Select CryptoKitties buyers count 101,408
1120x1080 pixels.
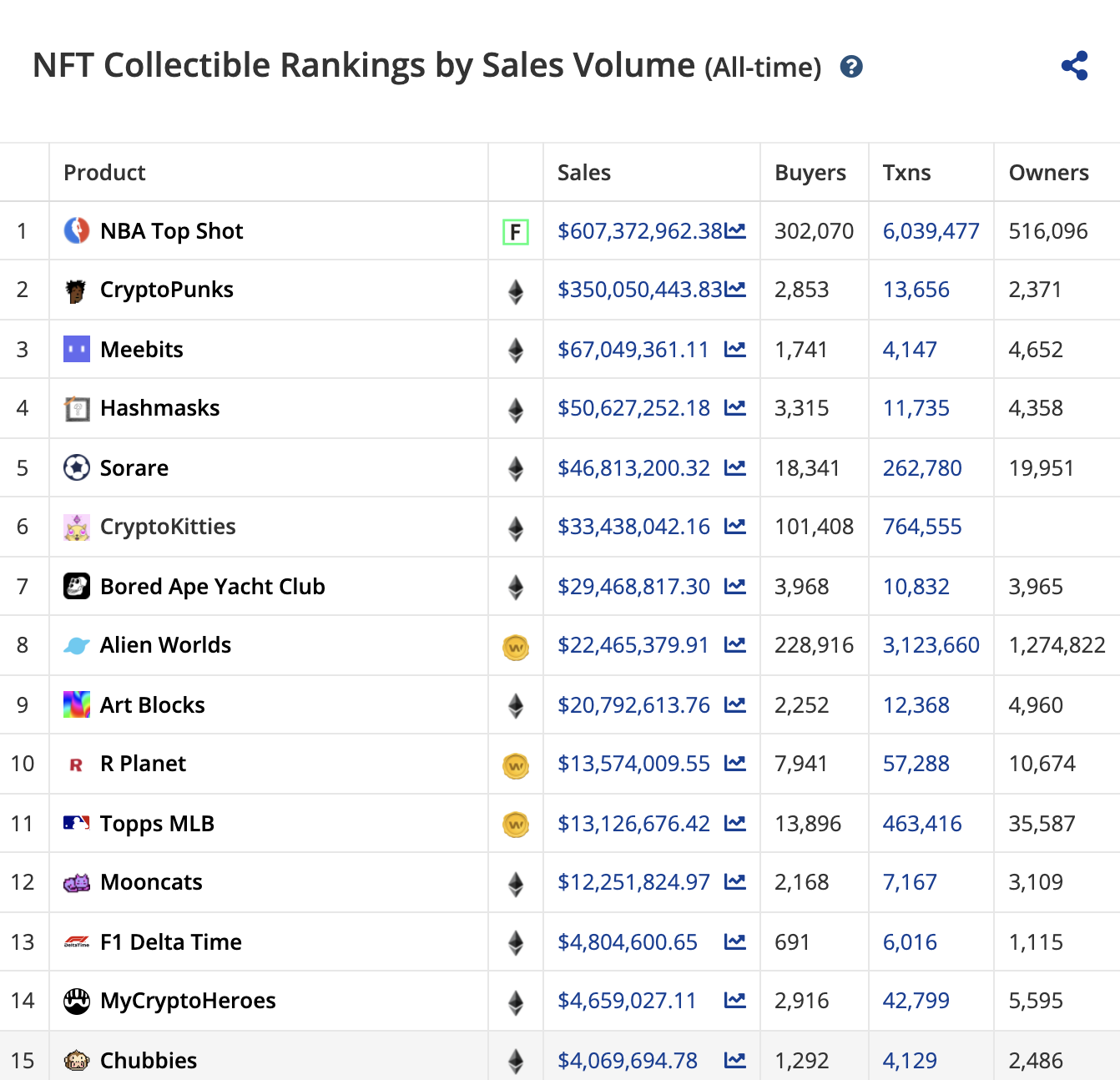pyautogui.click(x=815, y=527)
